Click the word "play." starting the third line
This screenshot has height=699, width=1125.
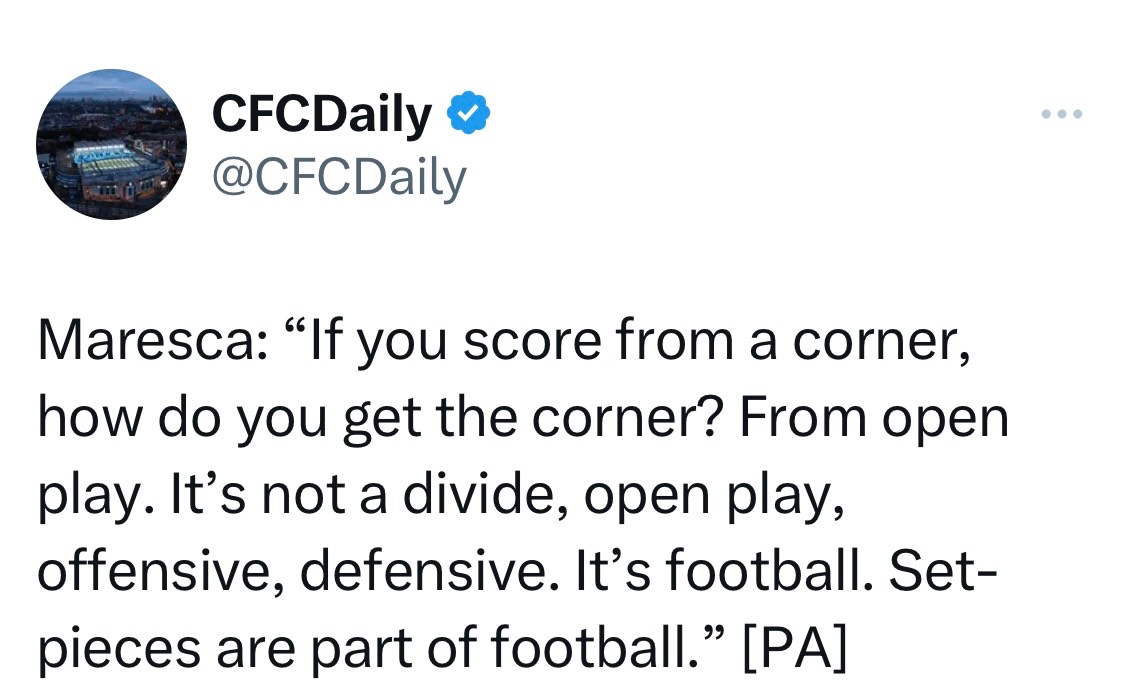(92, 497)
